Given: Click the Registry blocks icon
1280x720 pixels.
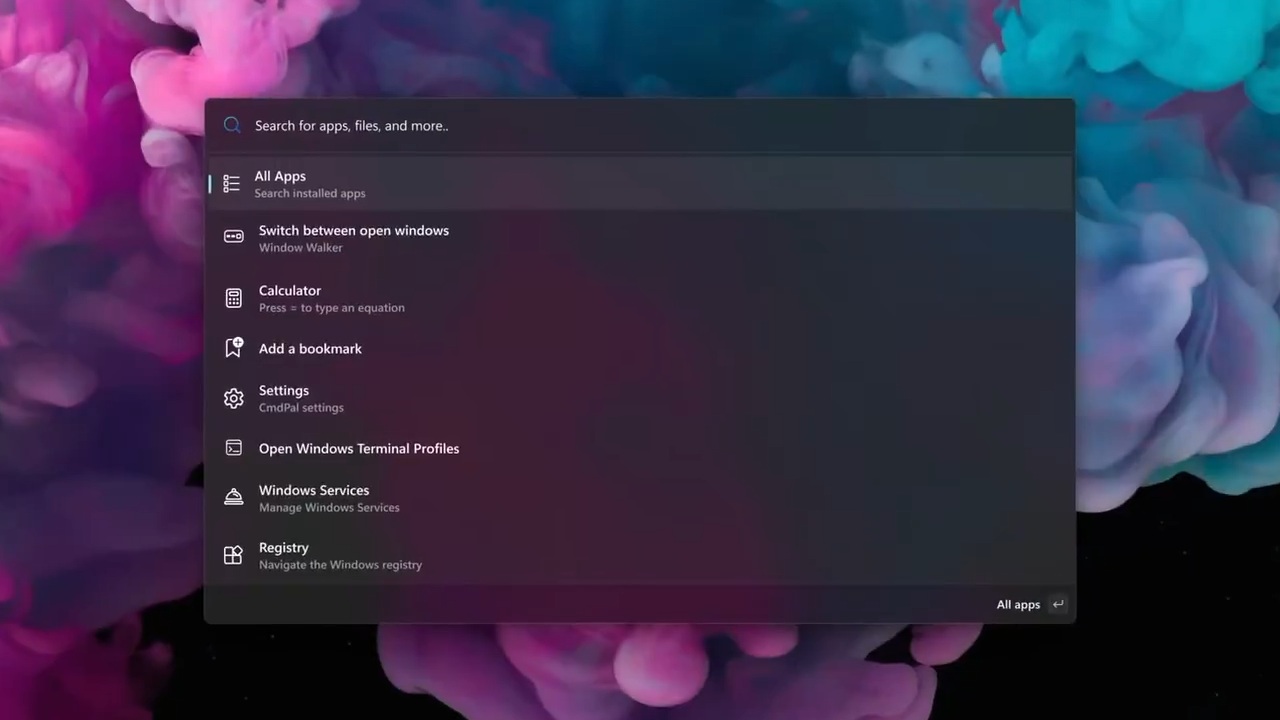Looking at the screenshot, I should (x=233, y=555).
